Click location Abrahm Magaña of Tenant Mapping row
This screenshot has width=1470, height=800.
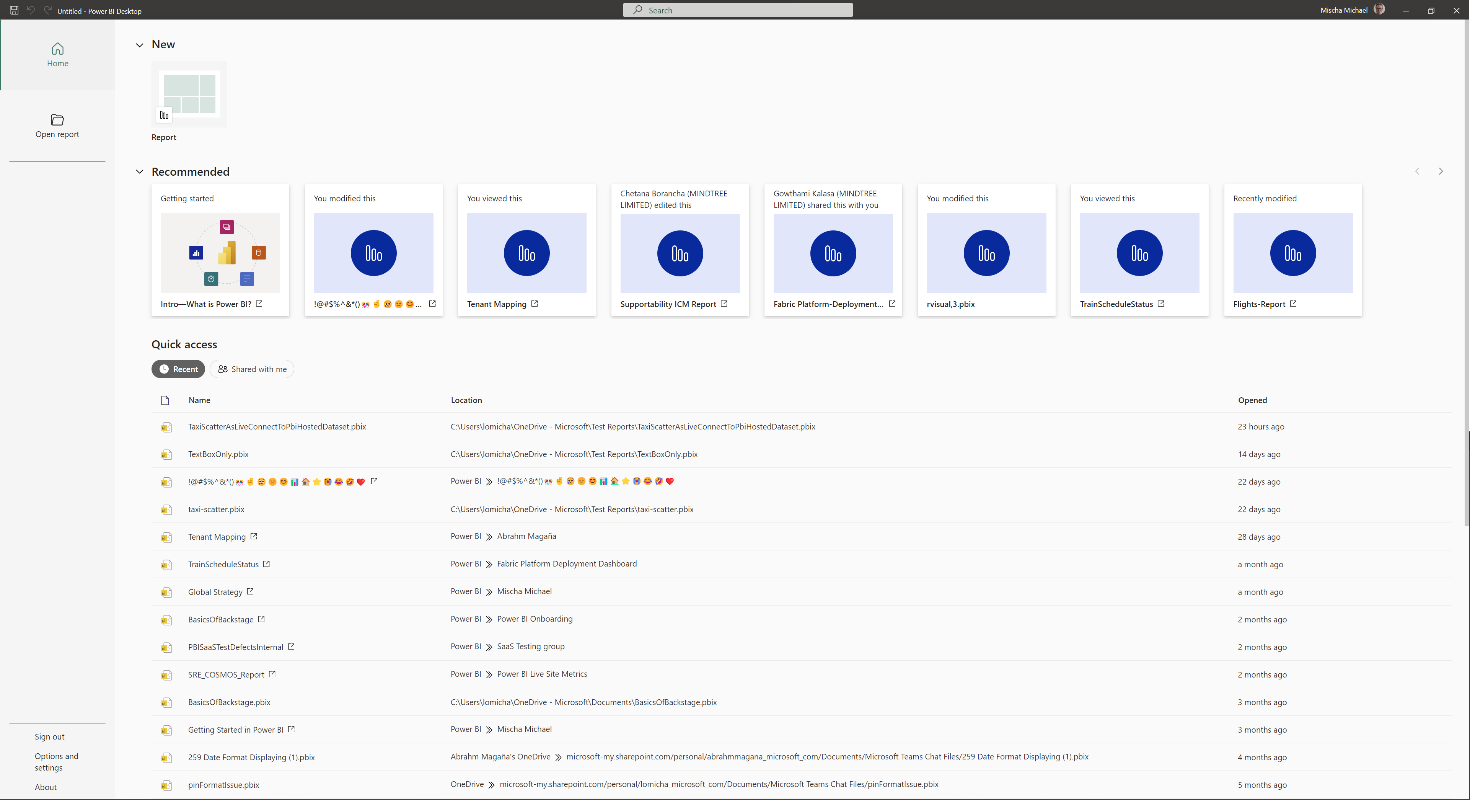click(x=527, y=537)
